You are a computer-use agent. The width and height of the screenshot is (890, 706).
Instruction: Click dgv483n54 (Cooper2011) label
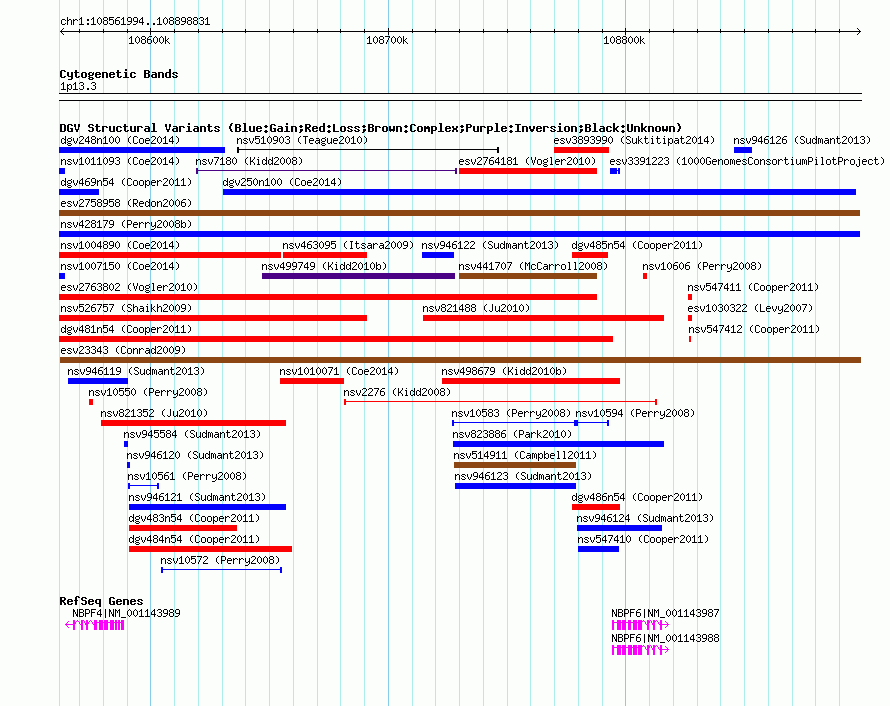click(194, 518)
